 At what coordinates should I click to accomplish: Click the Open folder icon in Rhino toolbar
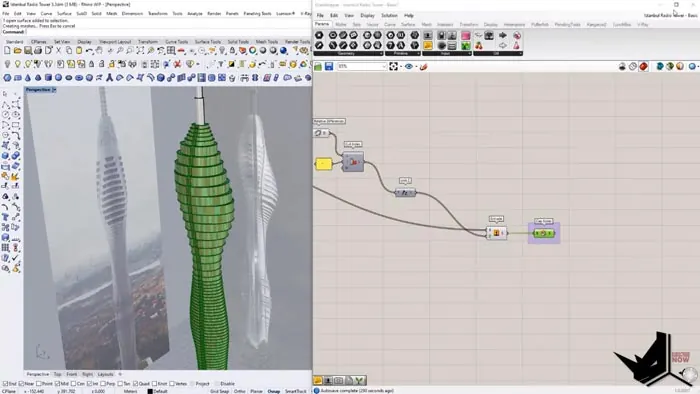click(x=17, y=50)
